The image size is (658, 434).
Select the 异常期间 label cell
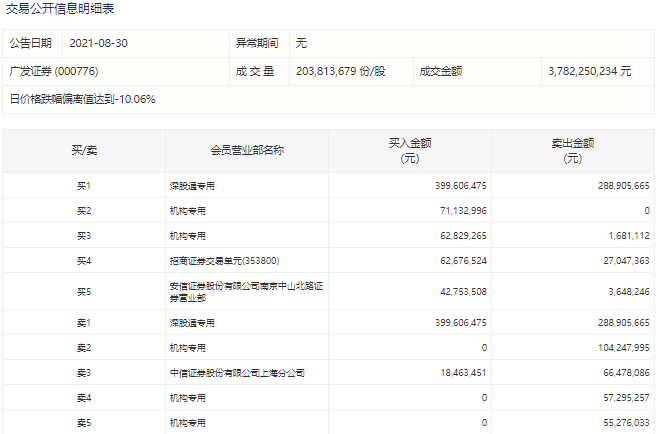257,43
